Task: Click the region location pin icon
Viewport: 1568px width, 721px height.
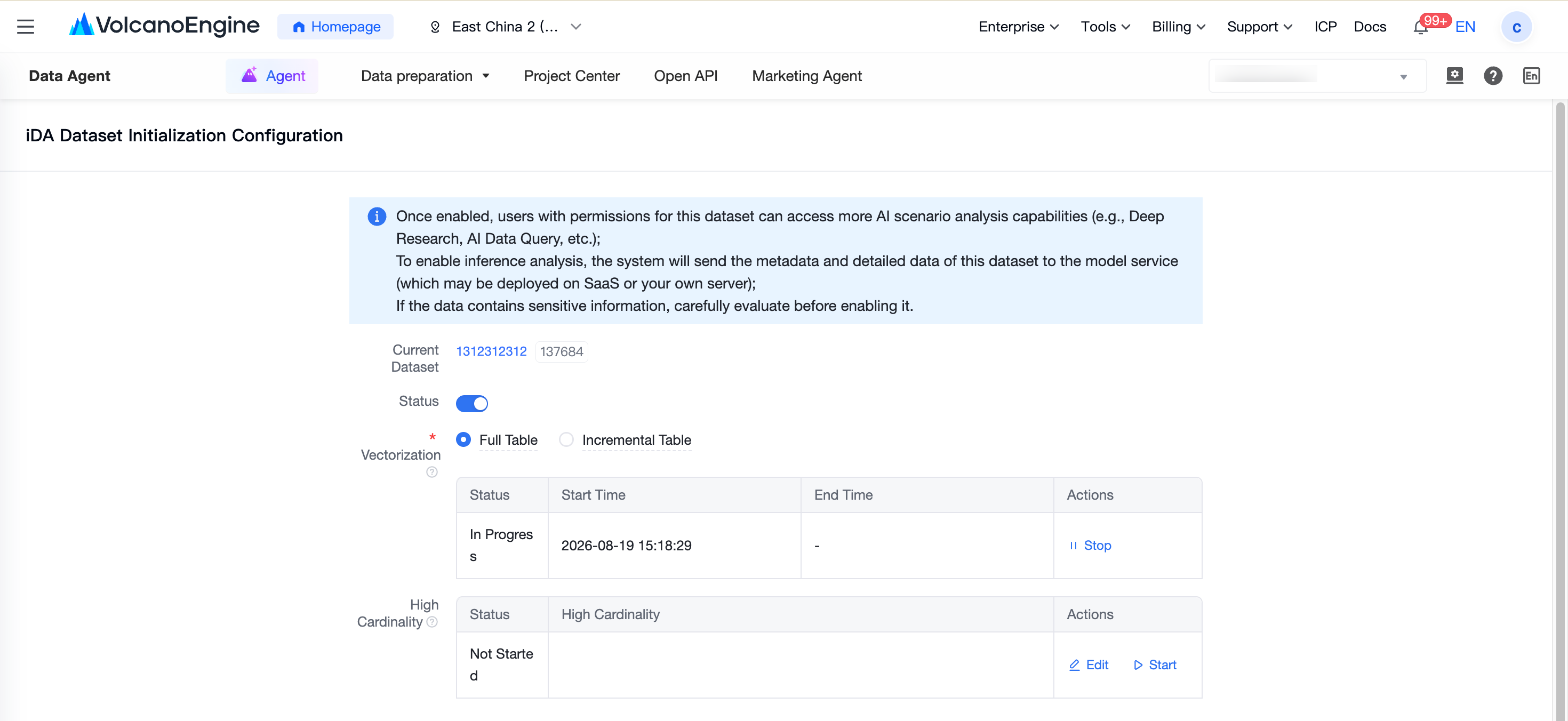Action: [x=435, y=27]
